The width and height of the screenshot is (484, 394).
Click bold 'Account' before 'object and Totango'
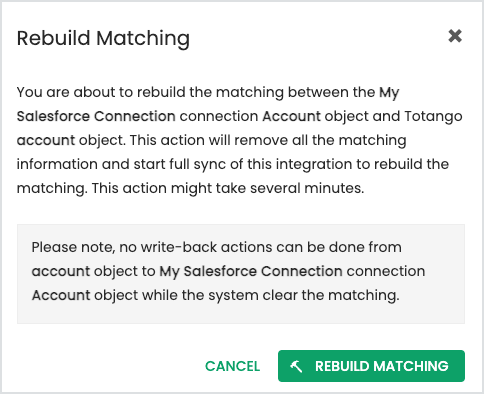coord(292,116)
